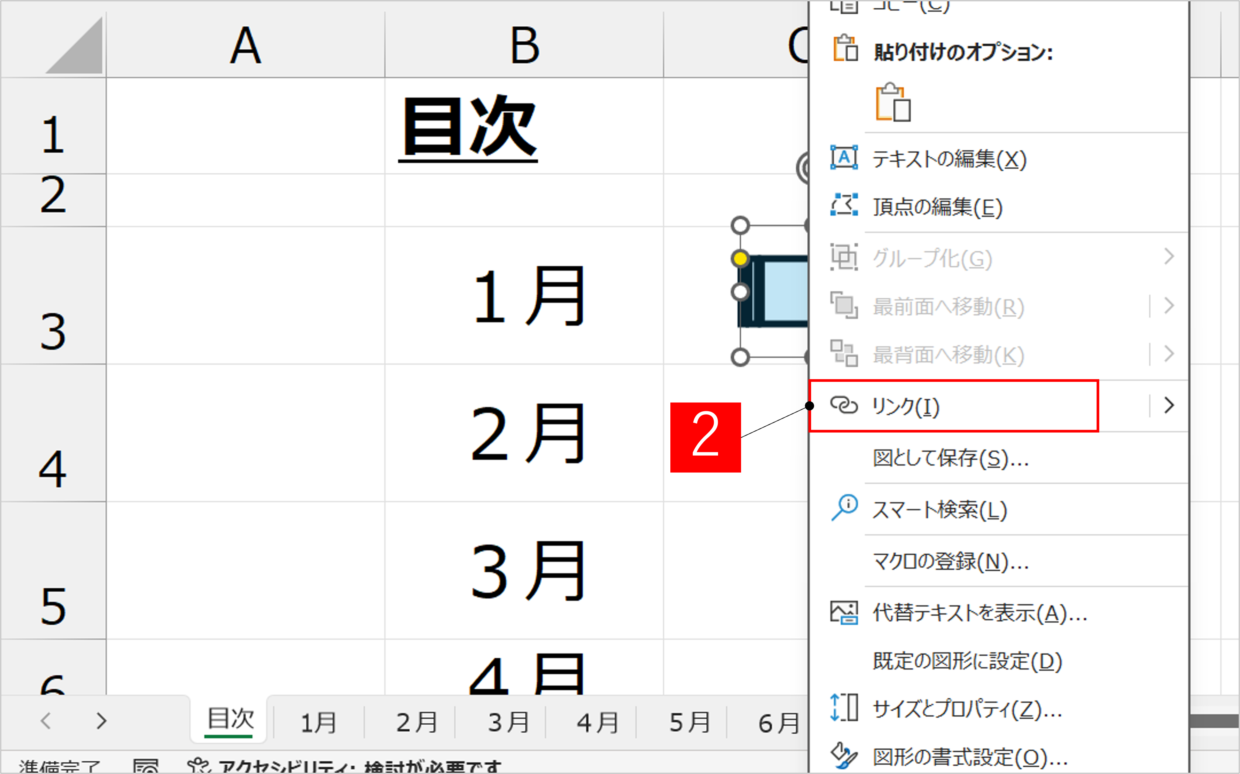Click the paste option clipboard icon
This screenshot has width=1240, height=774.
pos(893,103)
